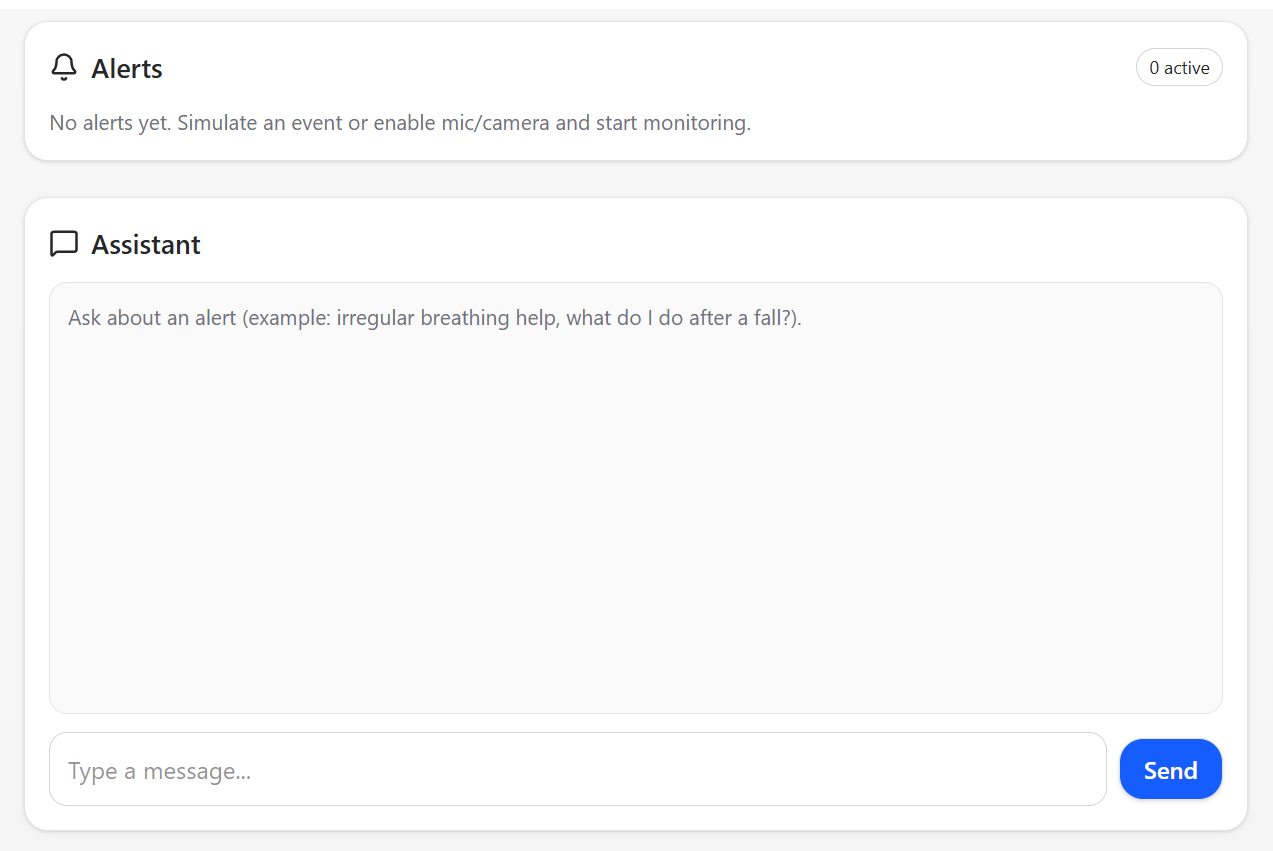Click the gray gap between the Alerts and Assistant cards
Image resolution: width=1273 pixels, height=851 pixels.
[x=636, y=179]
